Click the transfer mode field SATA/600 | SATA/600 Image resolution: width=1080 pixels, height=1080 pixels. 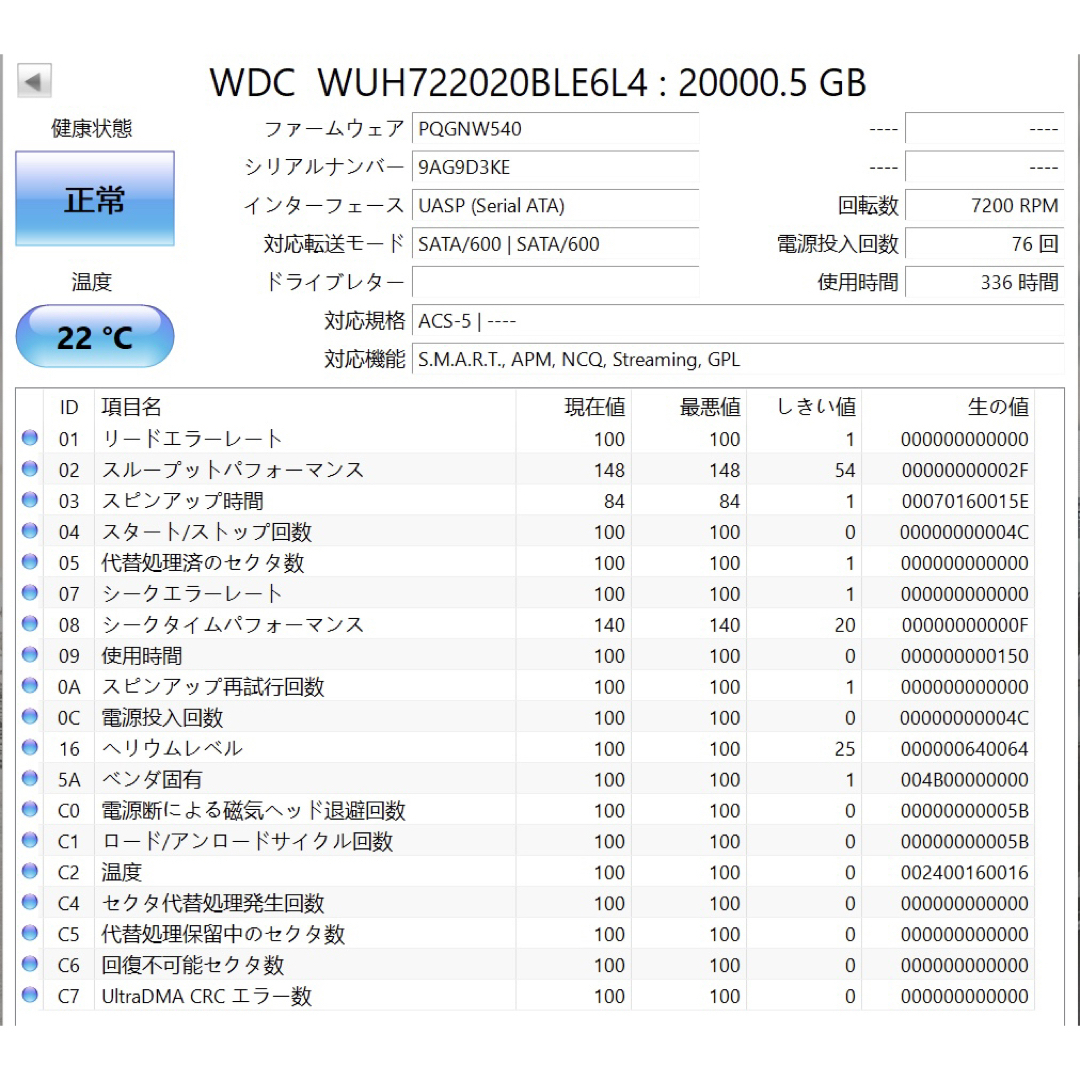point(555,244)
